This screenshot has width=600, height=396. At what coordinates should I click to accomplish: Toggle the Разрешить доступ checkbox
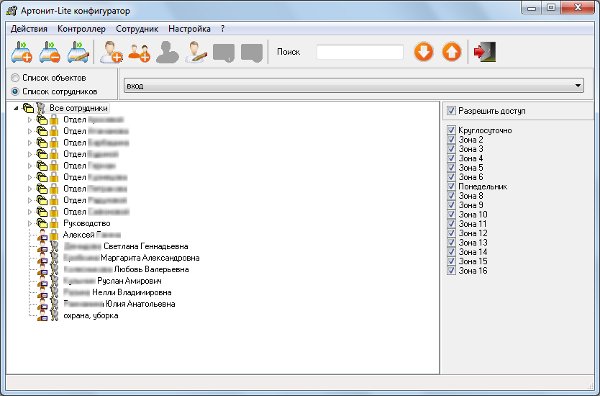tap(452, 111)
